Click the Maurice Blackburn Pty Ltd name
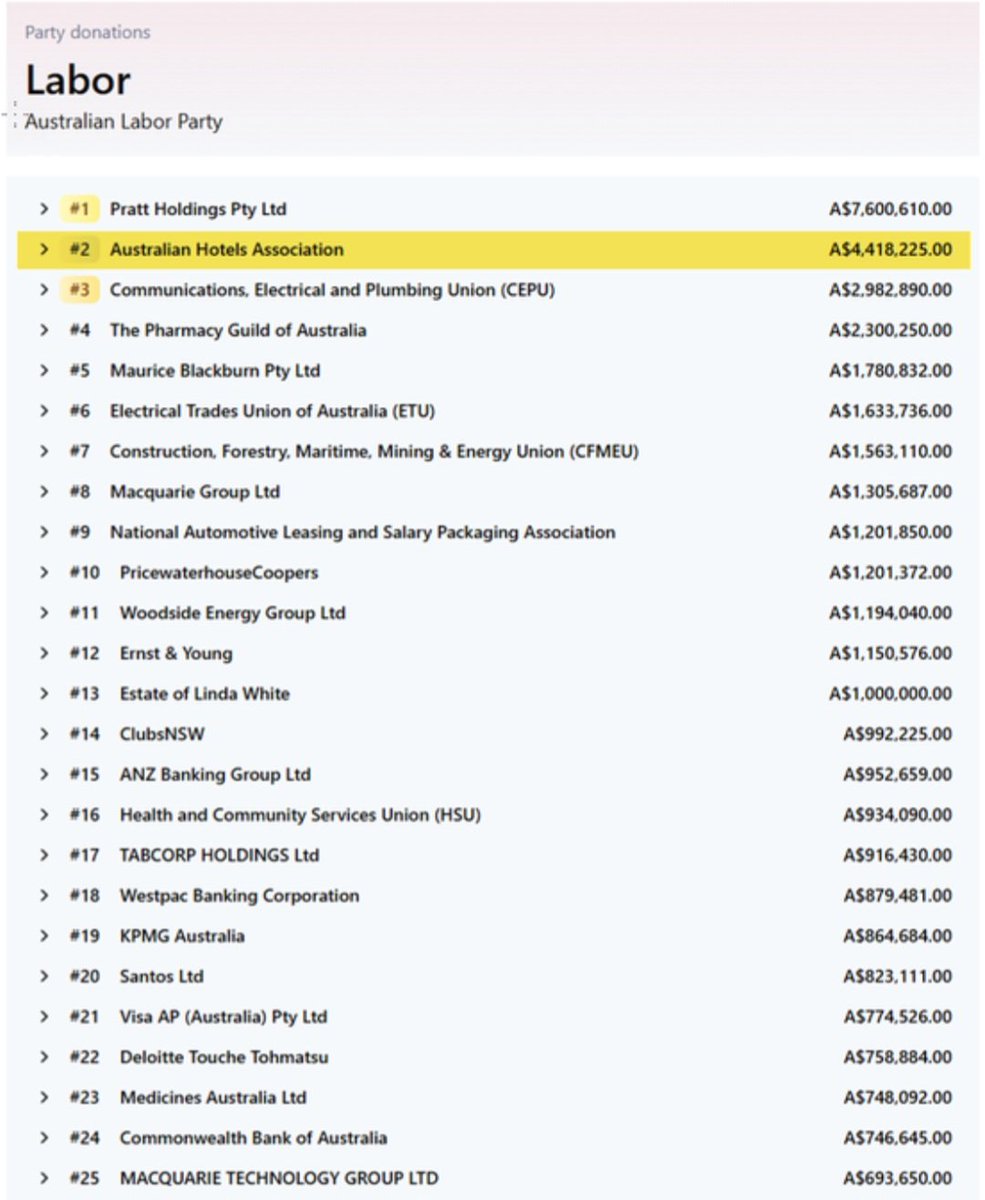This screenshot has height=1200, width=985. click(x=215, y=370)
